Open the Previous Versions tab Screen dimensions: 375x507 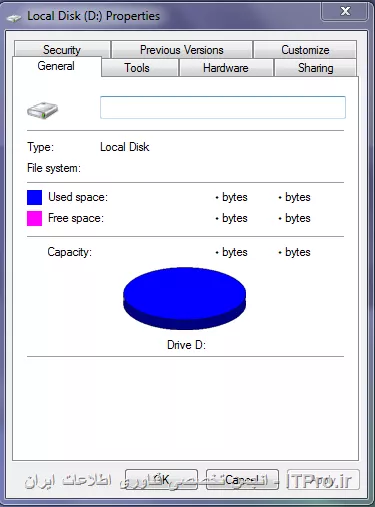pyautogui.click(x=182, y=50)
